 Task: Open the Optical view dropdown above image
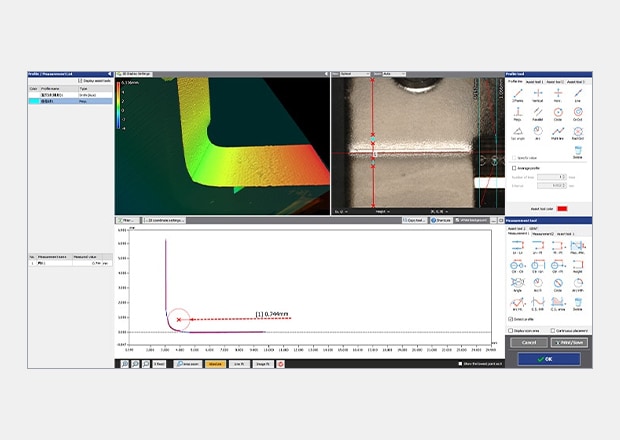coord(354,73)
